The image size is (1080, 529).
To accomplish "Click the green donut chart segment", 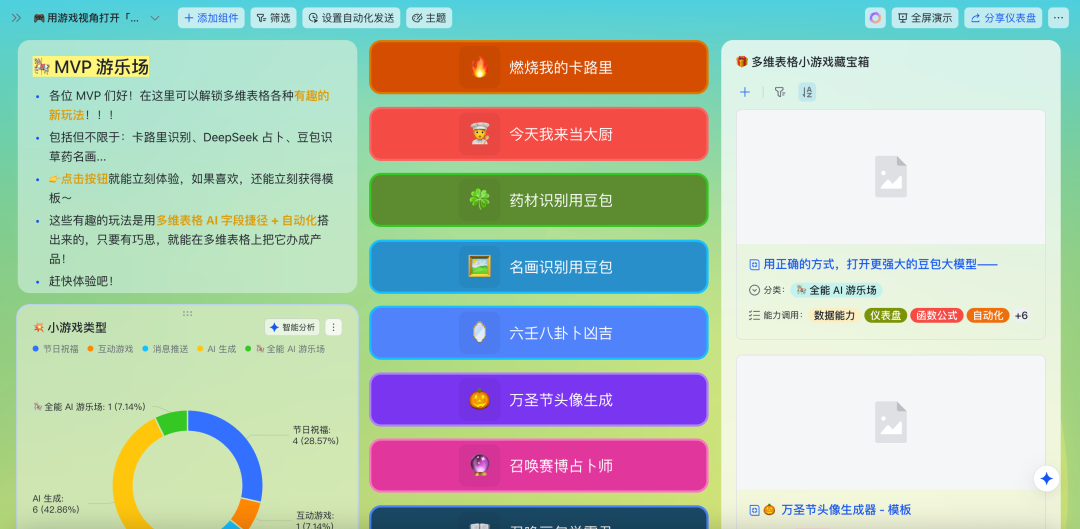I will (172, 423).
